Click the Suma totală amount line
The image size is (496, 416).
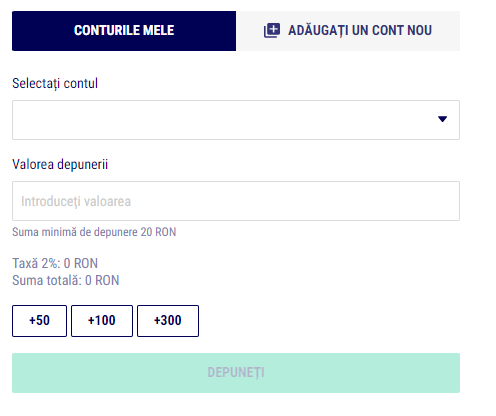(66, 280)
